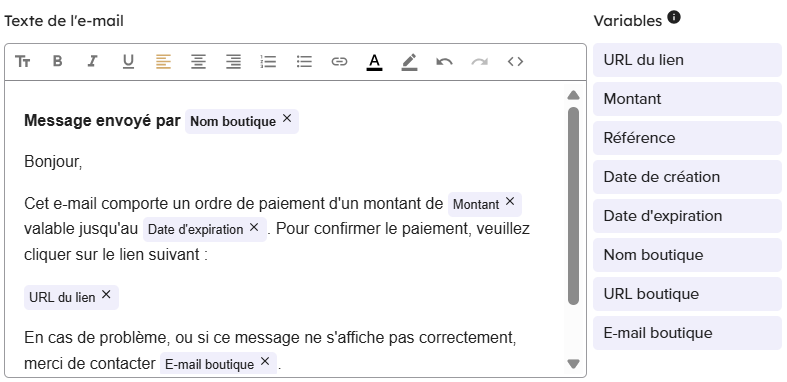Insert a hyperlink
Viewport: 787px width, 382px height.
pos(339,62)
